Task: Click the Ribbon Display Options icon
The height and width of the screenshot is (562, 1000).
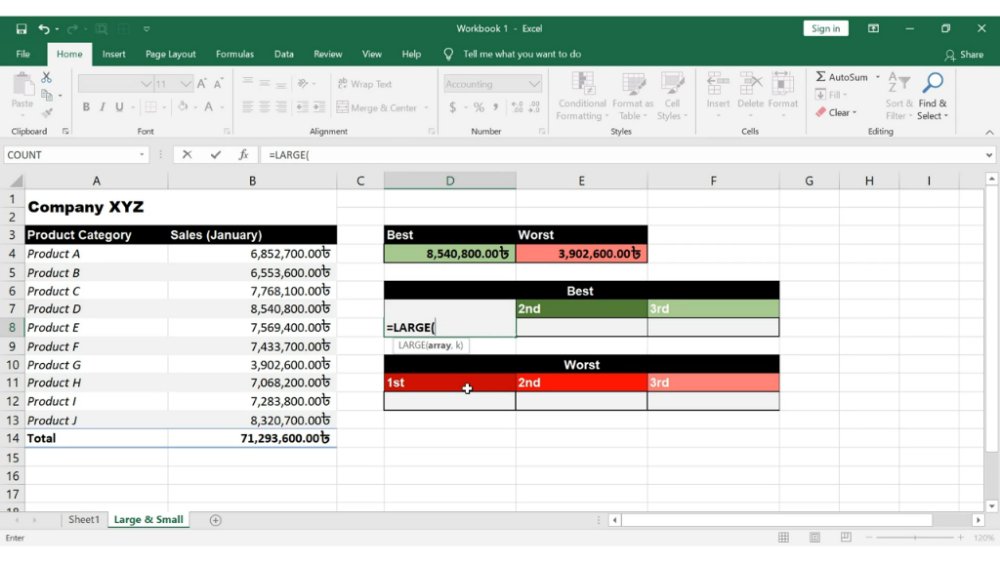Action: [873, 29]
